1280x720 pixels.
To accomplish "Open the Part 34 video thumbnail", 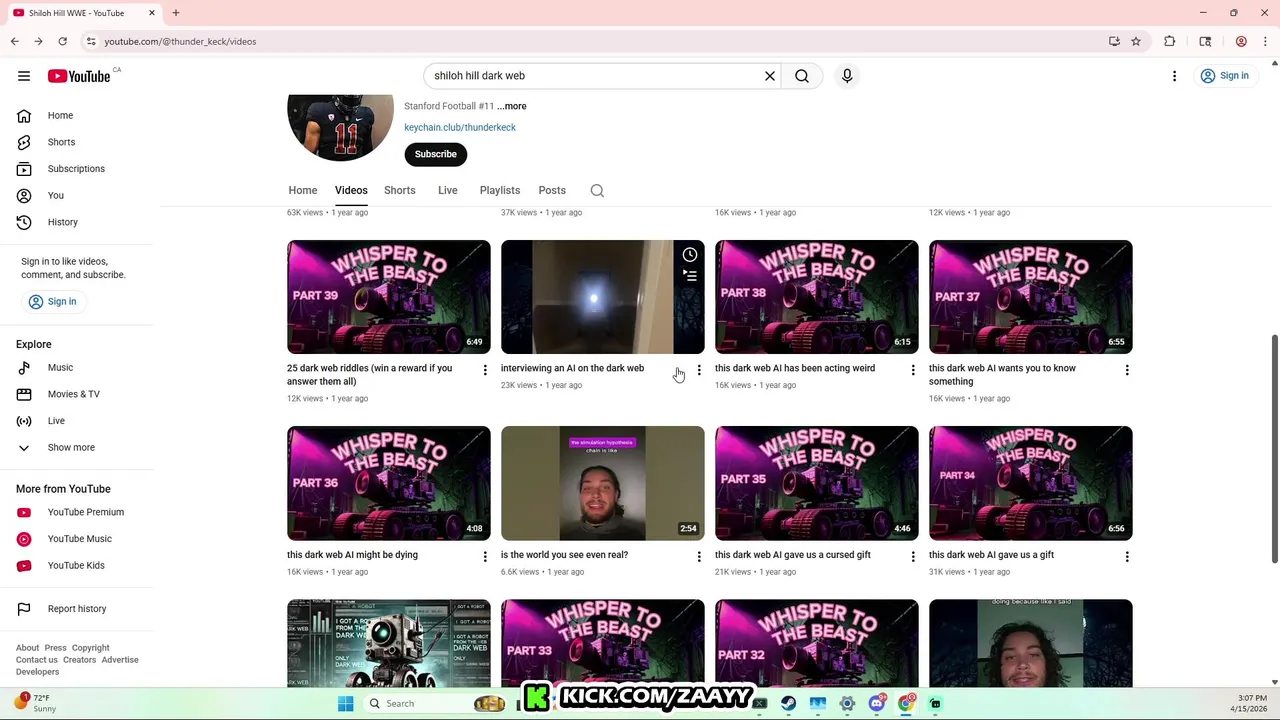I will (1031, 484).
